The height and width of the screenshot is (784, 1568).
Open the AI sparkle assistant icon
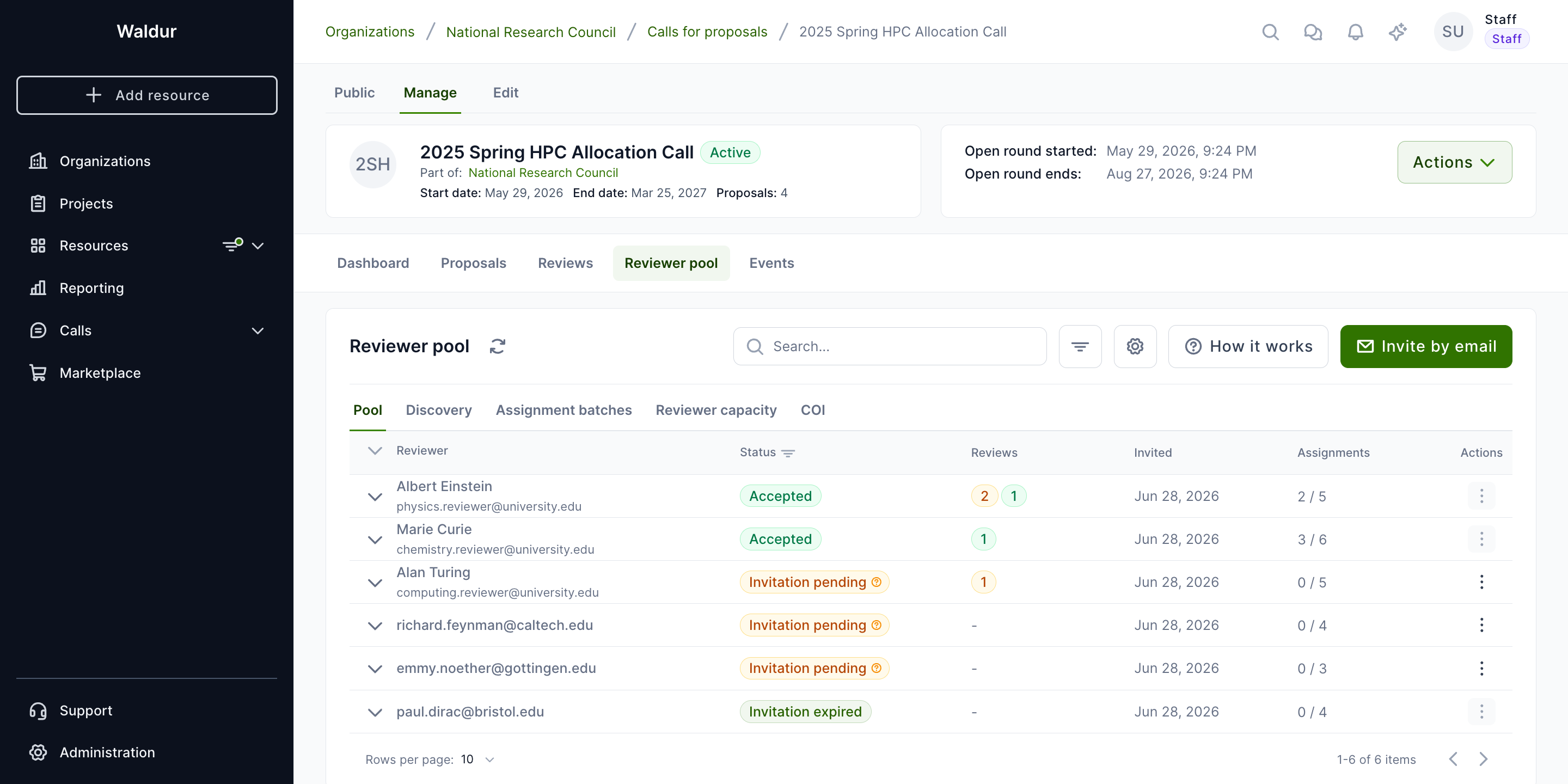tap(1398, 32)
